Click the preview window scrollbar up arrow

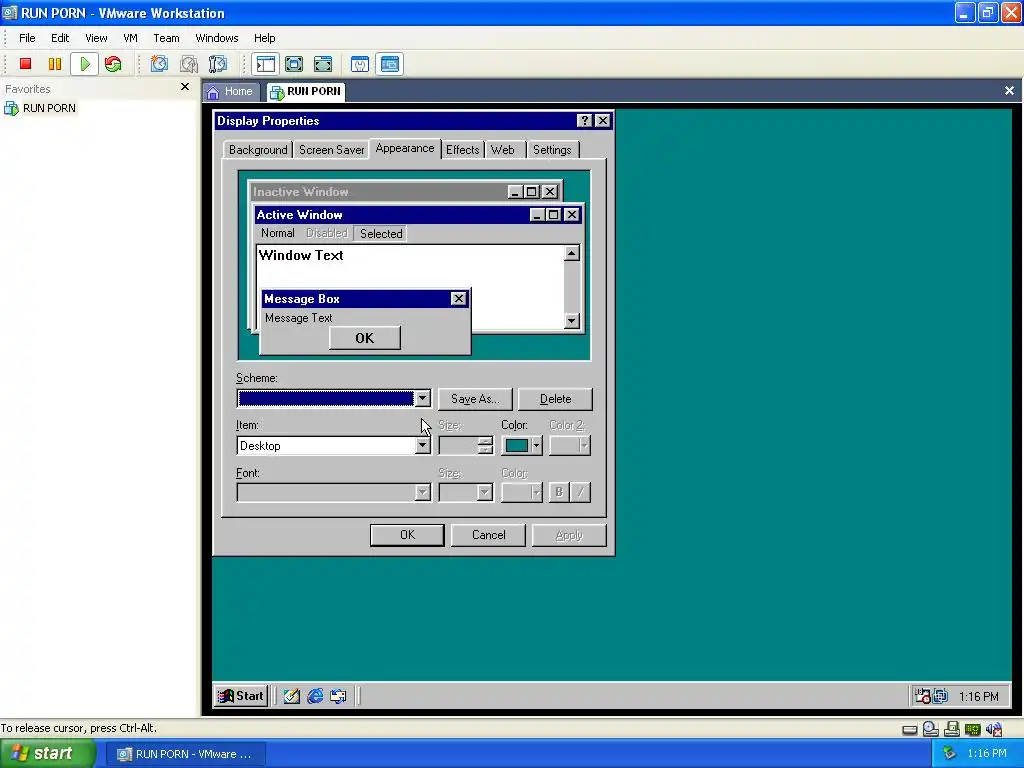pos(572,253)
